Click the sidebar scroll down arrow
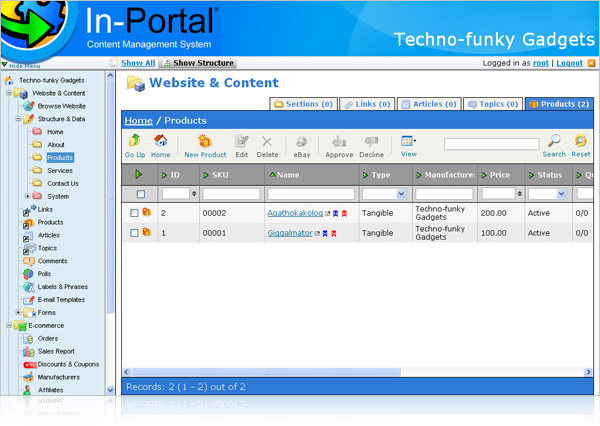 110,390
